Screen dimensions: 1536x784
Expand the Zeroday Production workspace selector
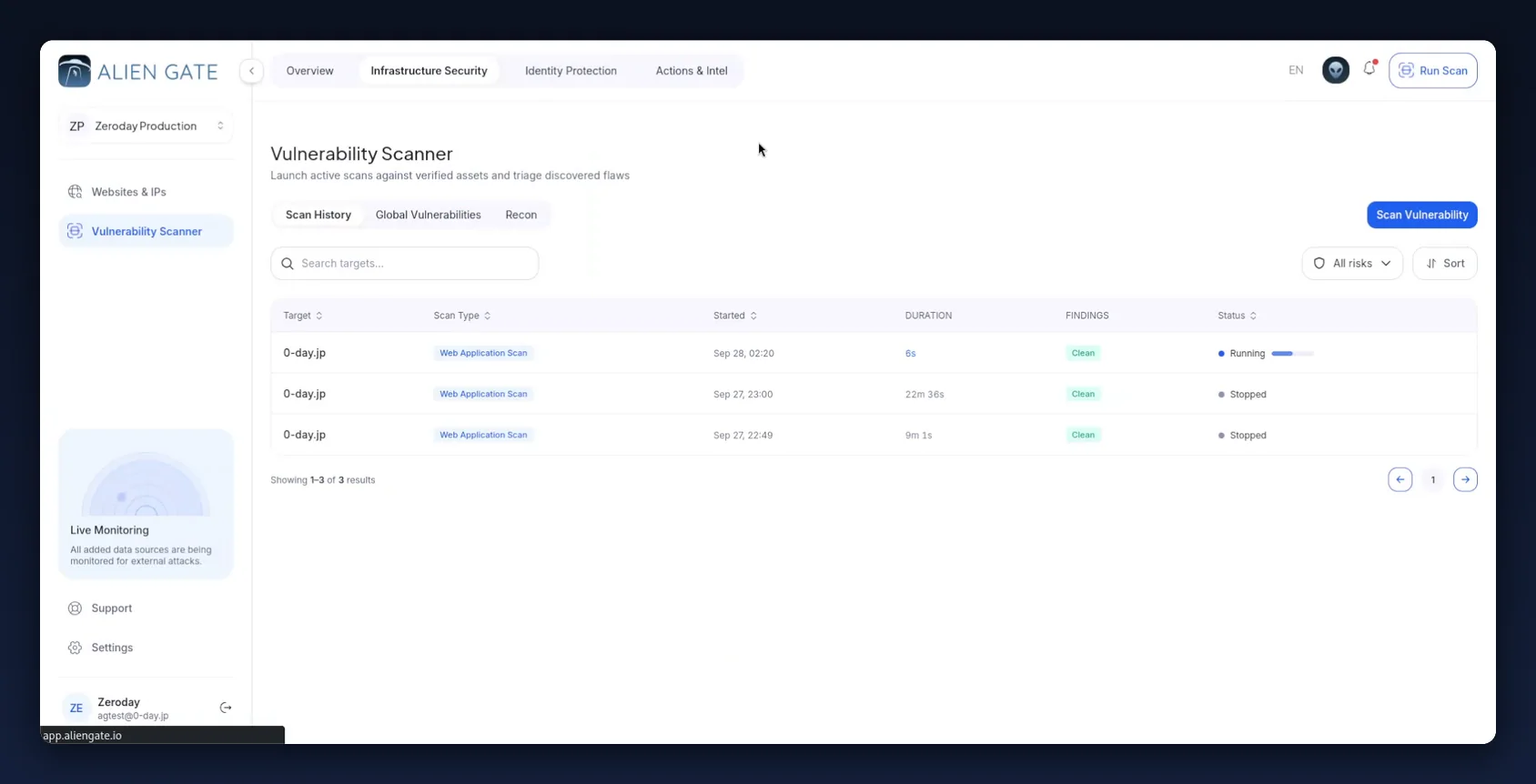pos(147,126)
